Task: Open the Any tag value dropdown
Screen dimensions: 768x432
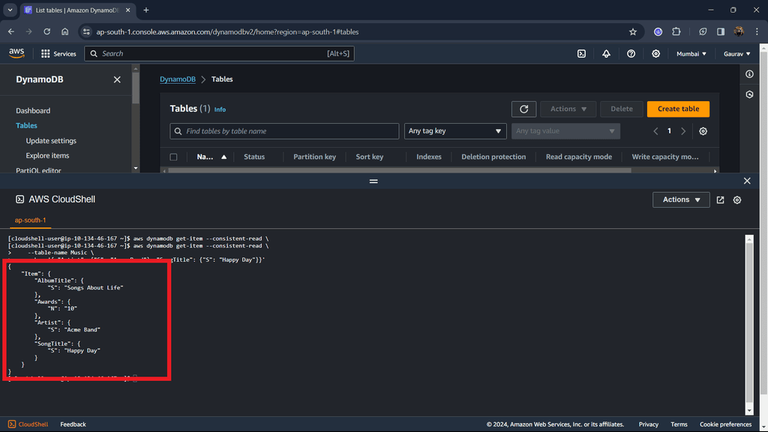Action: coord(566,131)
